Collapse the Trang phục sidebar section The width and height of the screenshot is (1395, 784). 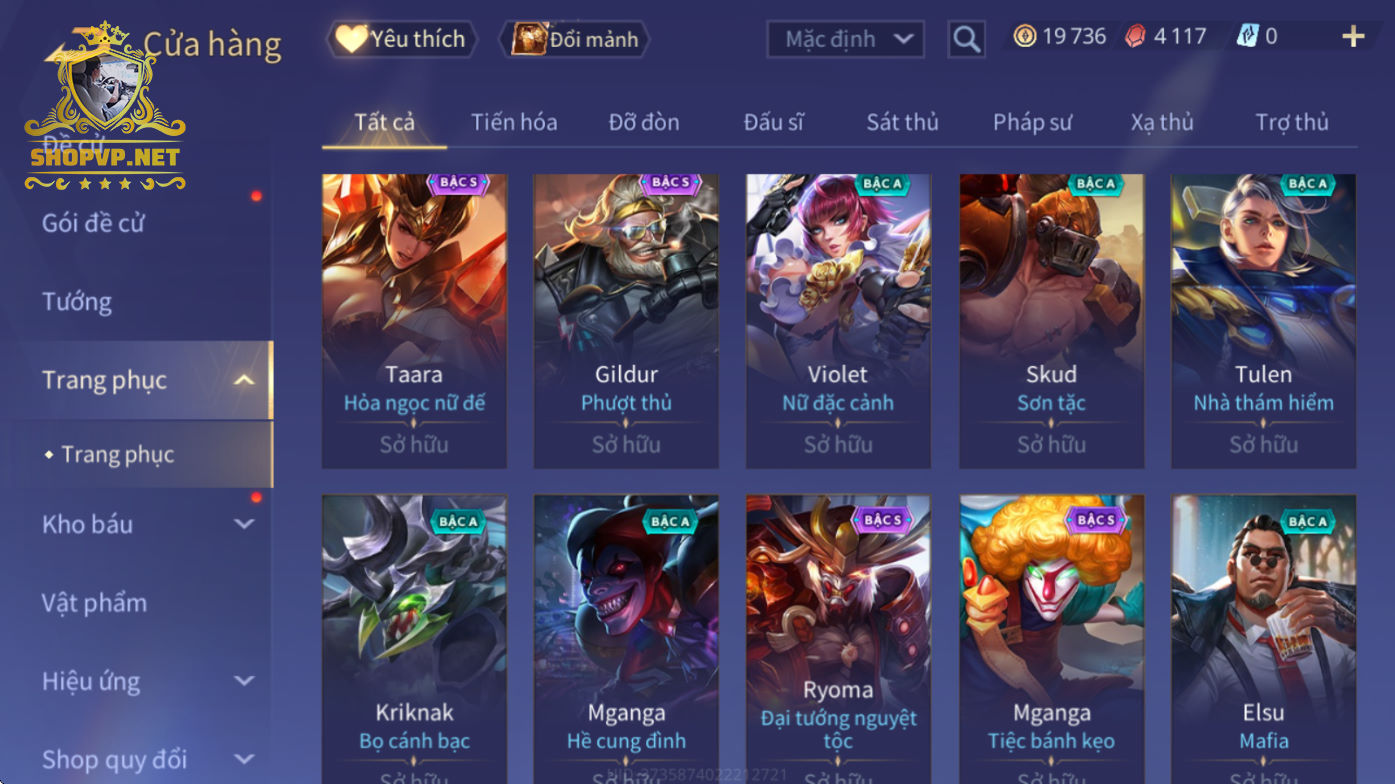click(244, 380)
